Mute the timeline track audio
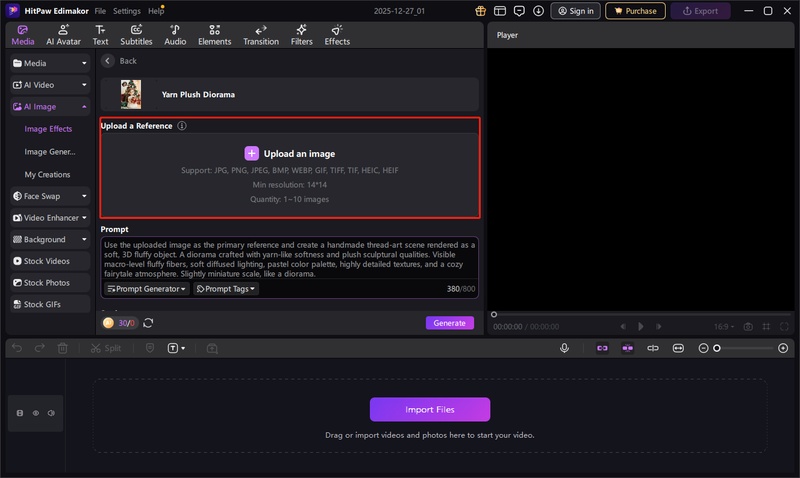Screen dimensions: 800x478 click(x=50, y=412)
